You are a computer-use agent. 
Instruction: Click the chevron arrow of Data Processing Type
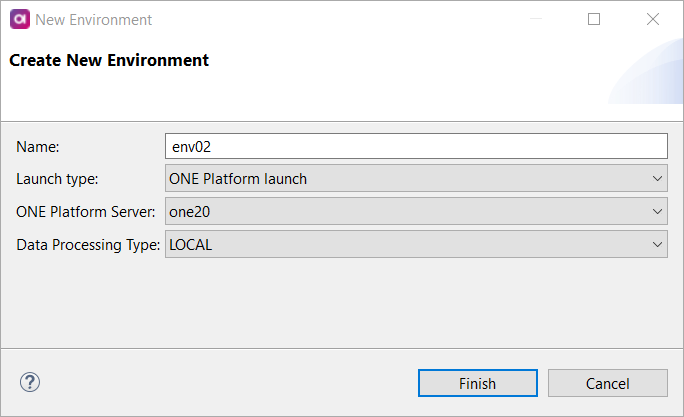pyautogui.click(x=657, y=244)
